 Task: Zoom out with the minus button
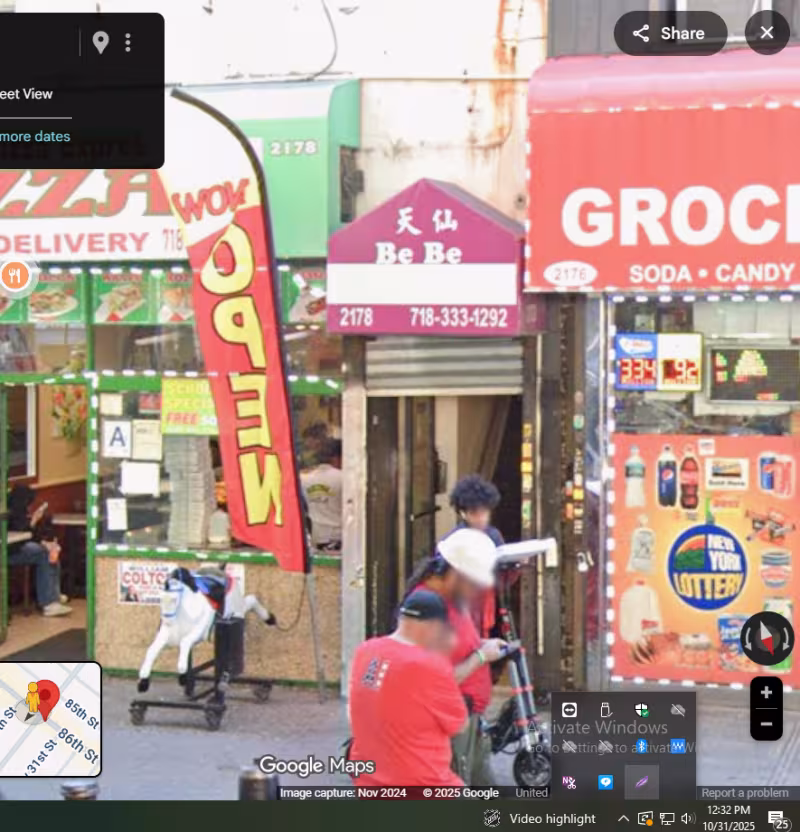766,724
